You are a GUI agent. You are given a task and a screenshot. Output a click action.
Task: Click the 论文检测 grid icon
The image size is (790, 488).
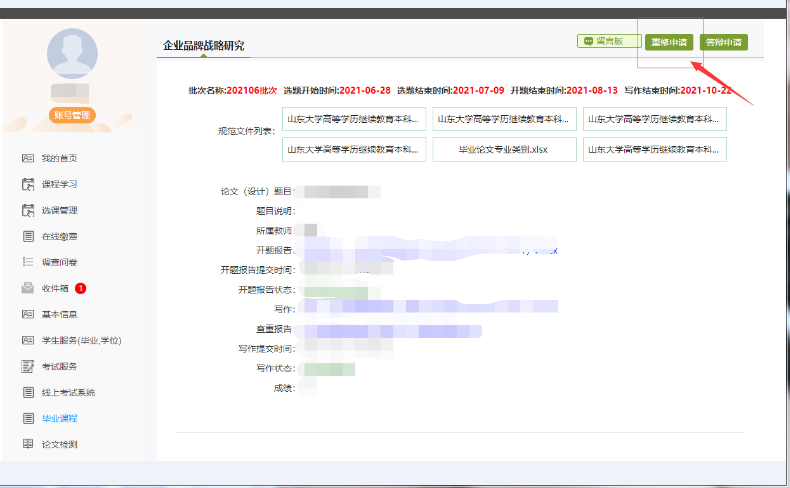click(x=28, y=444)
